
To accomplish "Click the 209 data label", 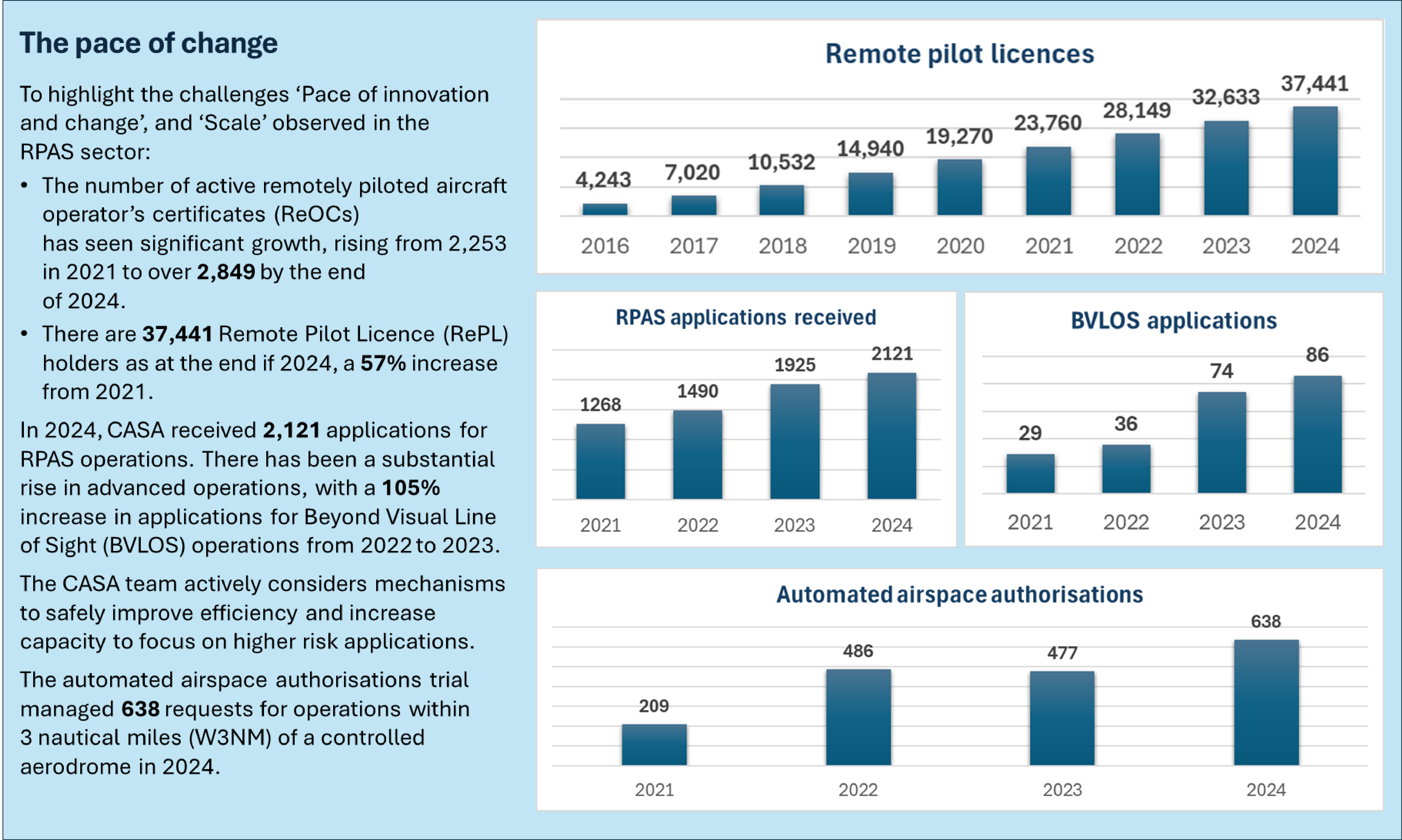I will [x=654, y=706].
